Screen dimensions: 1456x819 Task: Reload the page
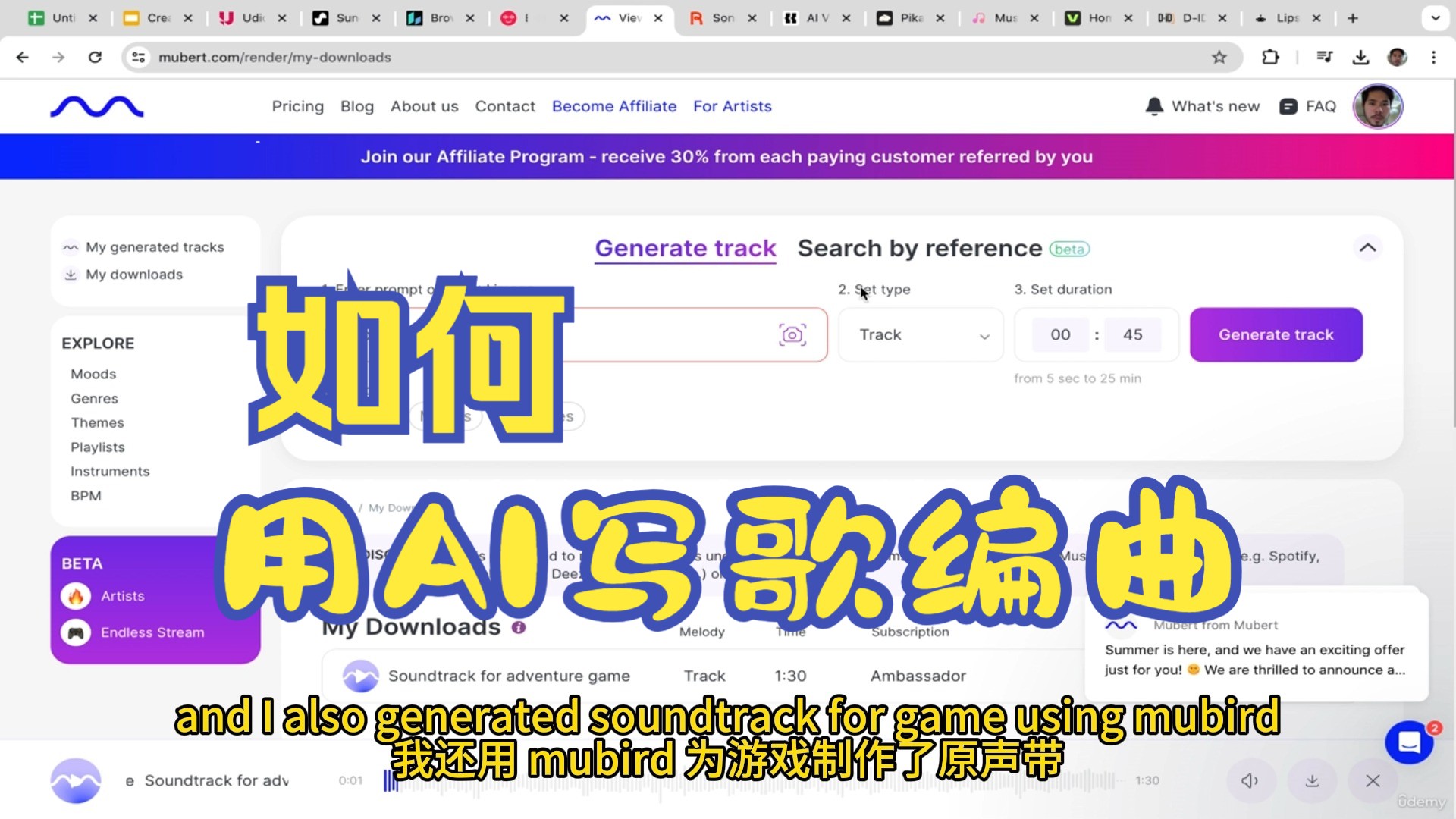(x=95, y=57)
